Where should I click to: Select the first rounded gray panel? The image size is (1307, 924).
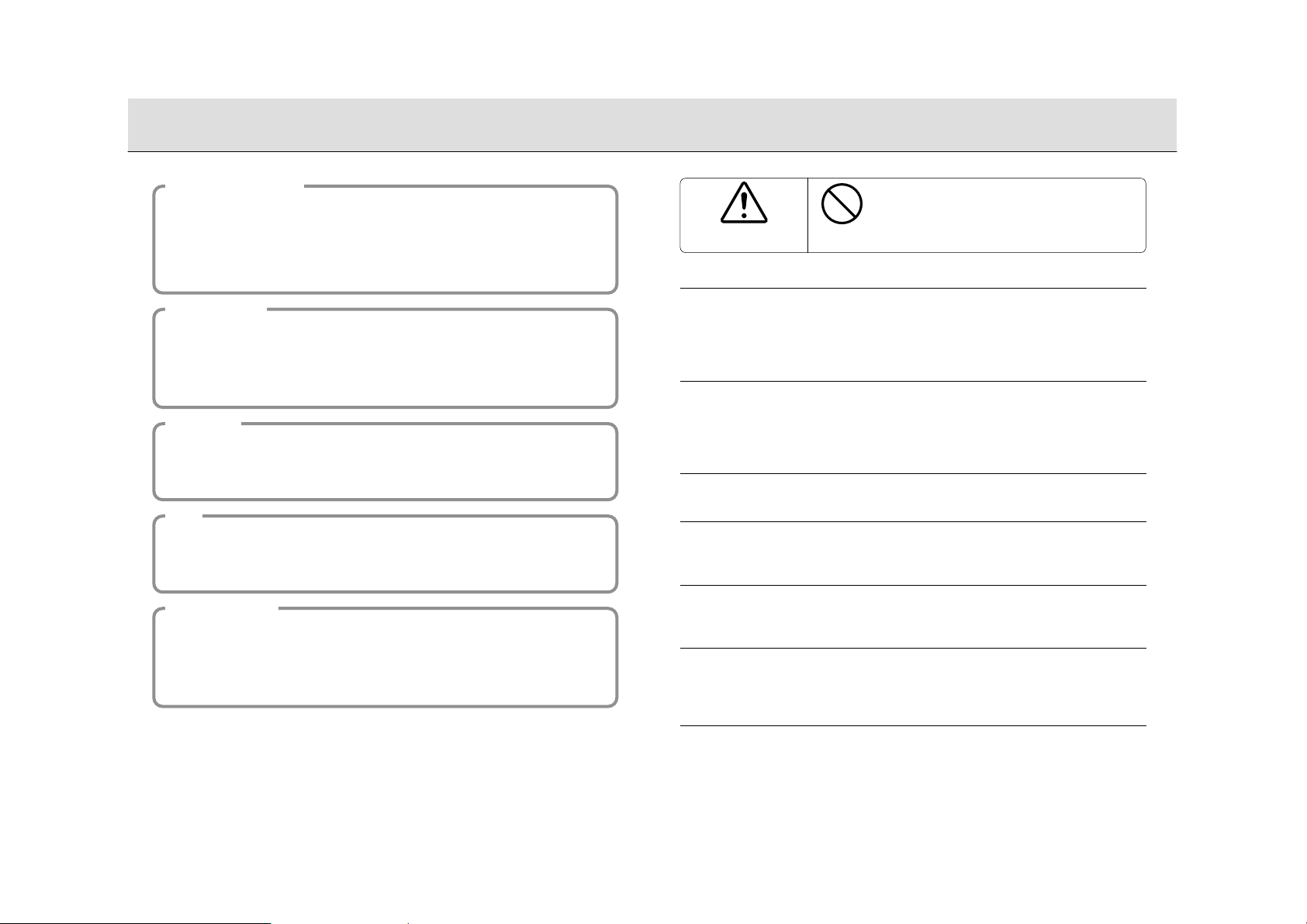point(386,239)
